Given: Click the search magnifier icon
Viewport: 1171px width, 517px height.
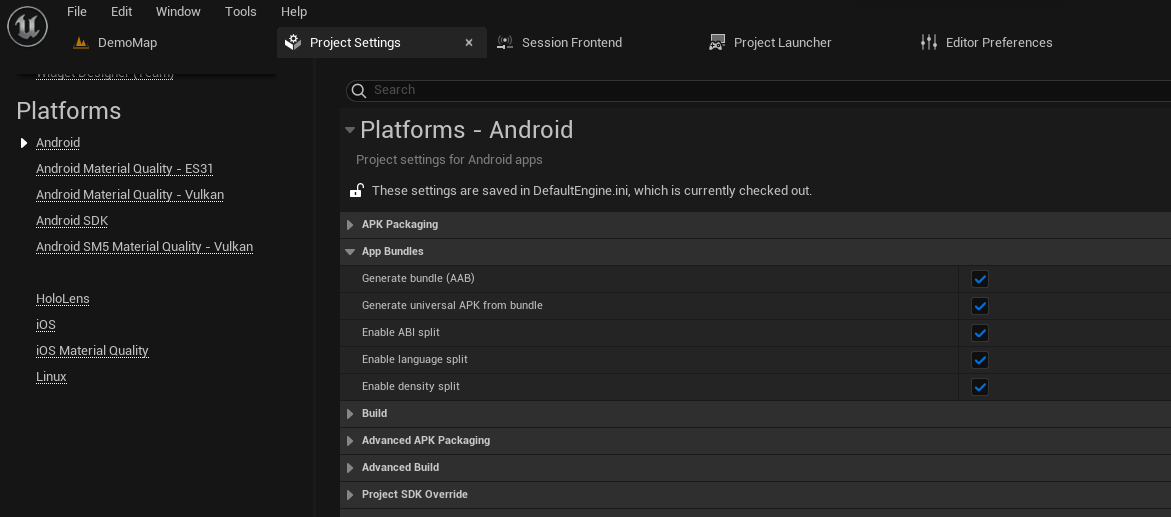Looking at the screenshot, I should coord(358,90).
